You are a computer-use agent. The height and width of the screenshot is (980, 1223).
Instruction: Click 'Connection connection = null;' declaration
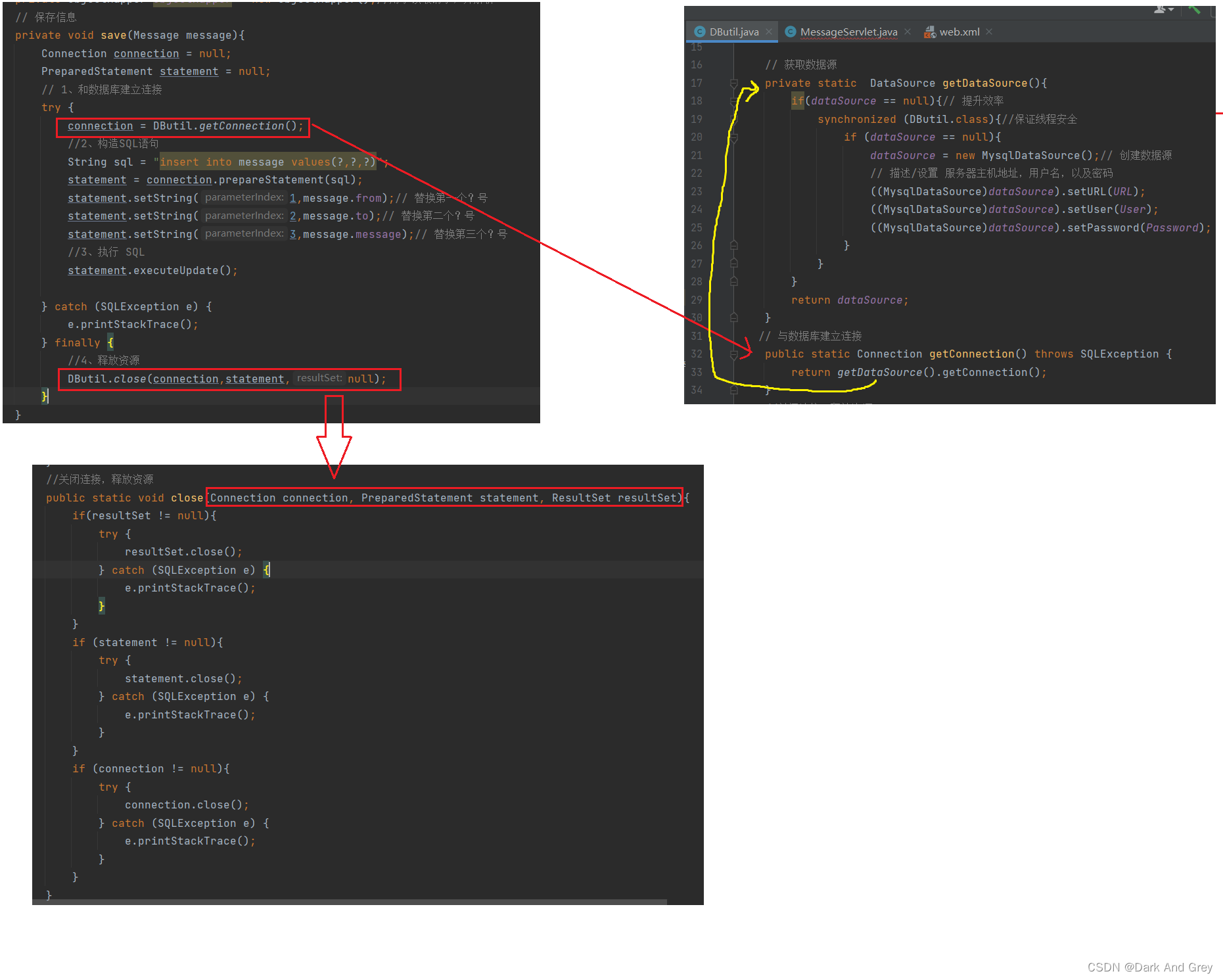pyautogui.click(x=136, y=53)
